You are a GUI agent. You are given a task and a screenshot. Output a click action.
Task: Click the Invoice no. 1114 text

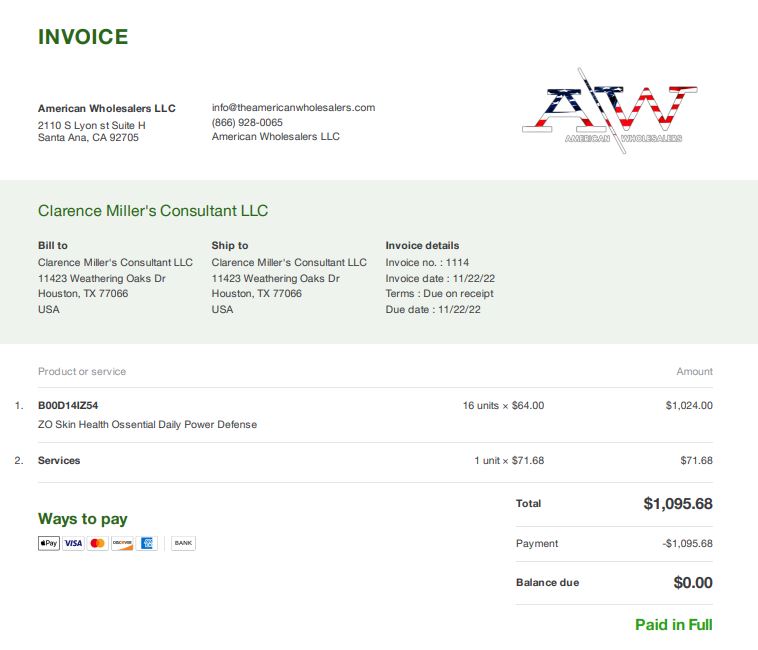[427, 262]
